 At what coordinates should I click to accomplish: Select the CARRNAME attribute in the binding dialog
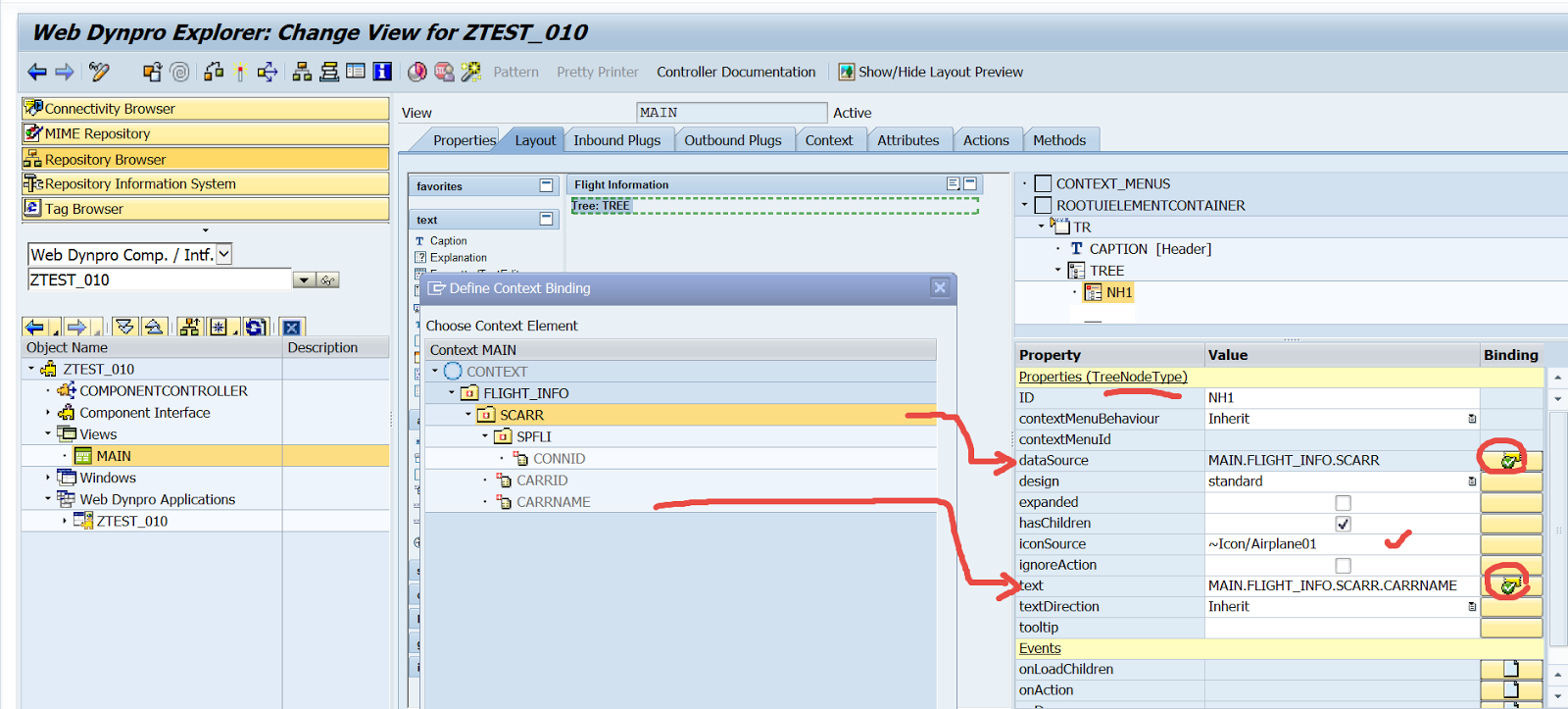tap(554, 502)
